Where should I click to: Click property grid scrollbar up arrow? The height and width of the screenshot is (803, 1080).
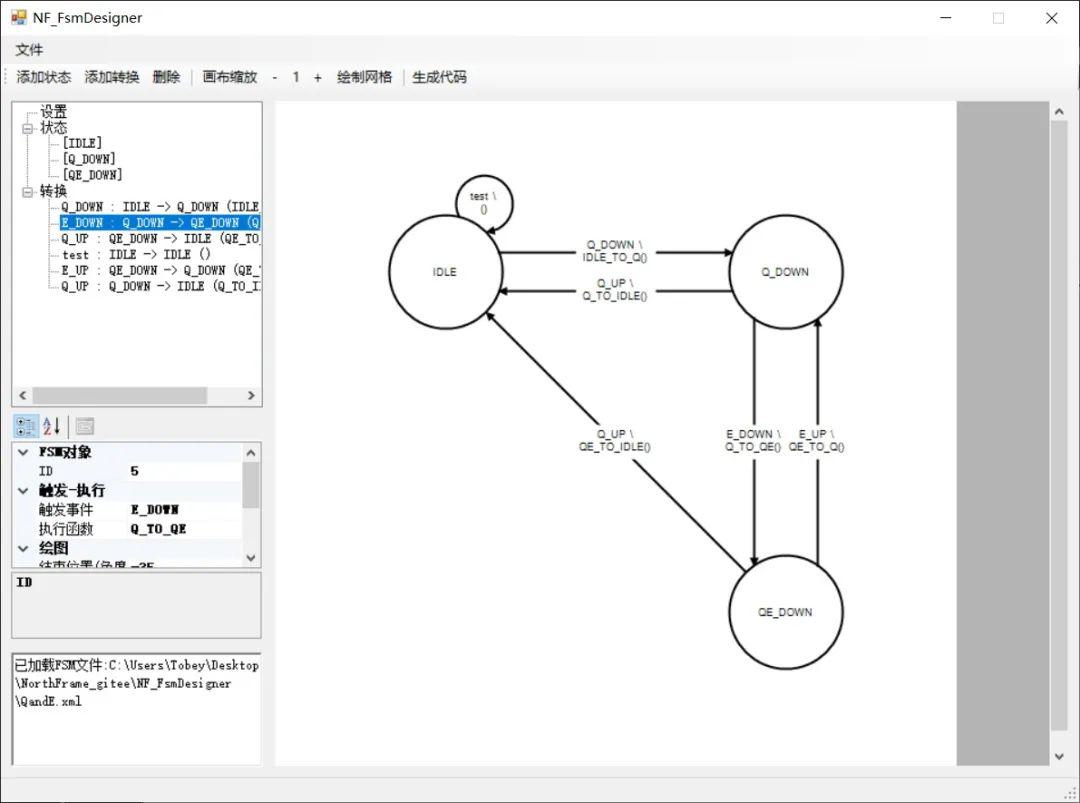(251, 452)
